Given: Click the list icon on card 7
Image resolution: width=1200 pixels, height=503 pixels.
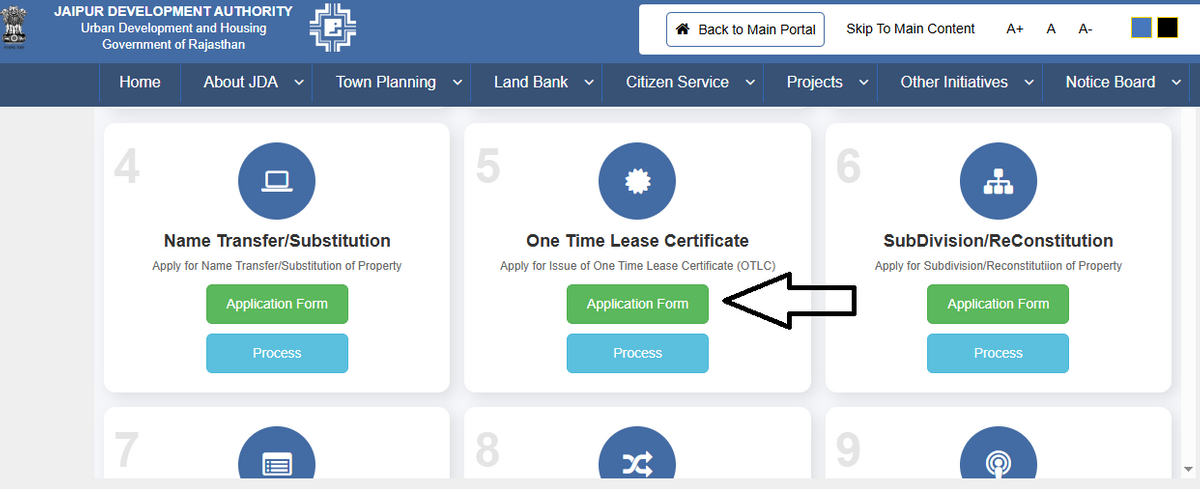Looking at the screenshot, I should click(276, 464).
